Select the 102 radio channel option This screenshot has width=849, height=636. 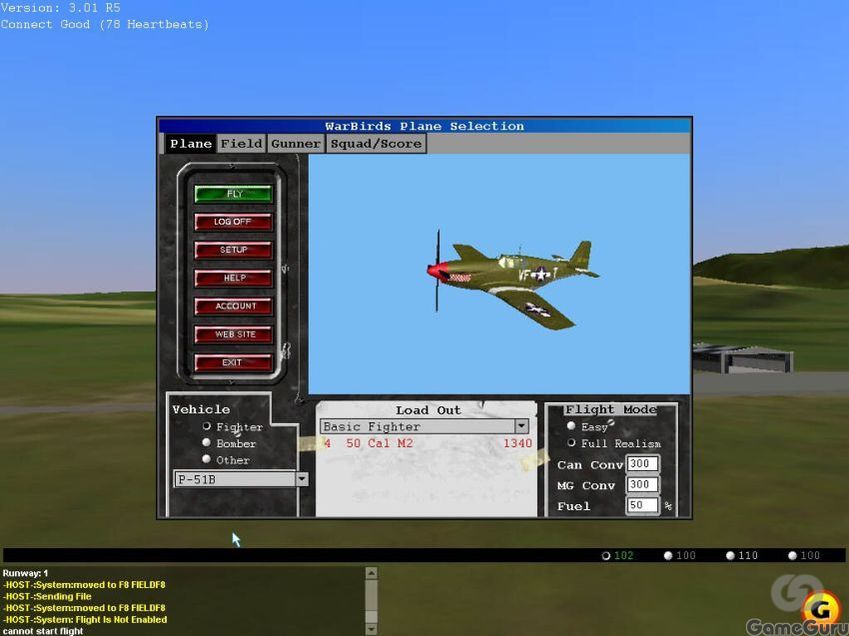tap(606, 556)
